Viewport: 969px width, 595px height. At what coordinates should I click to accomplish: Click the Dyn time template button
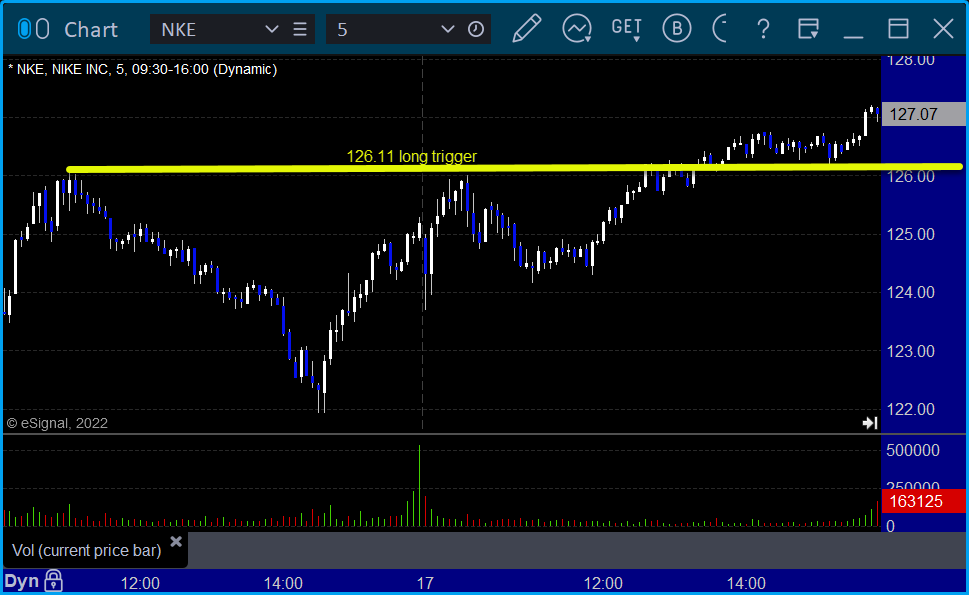[22, 581]
